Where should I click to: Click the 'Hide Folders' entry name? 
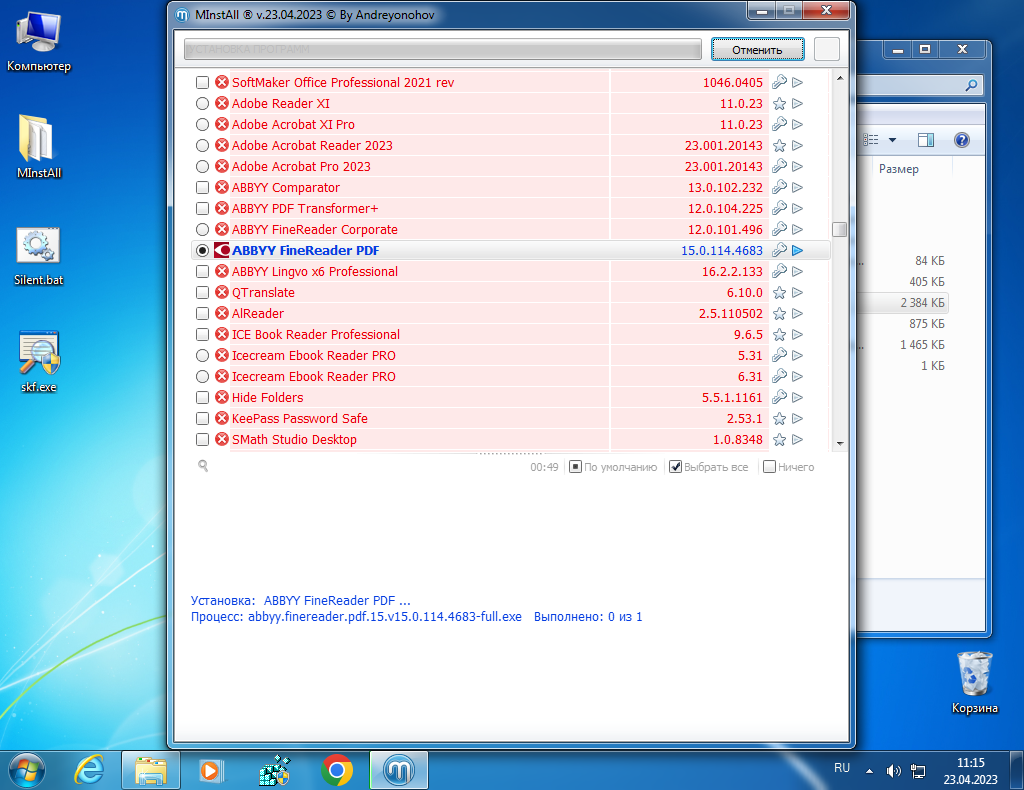pos(267,398)
